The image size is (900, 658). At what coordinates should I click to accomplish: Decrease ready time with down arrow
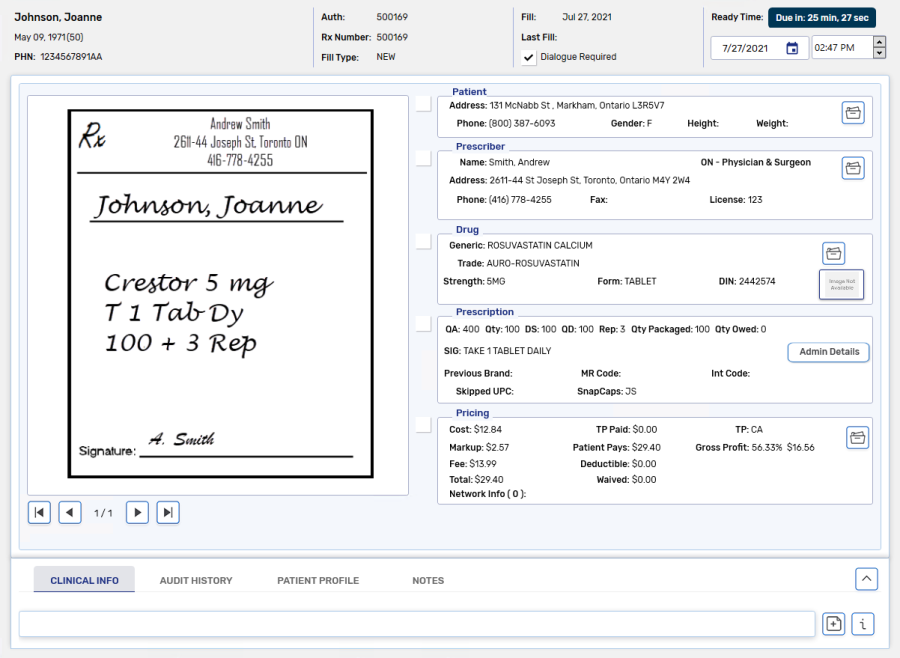879,53
